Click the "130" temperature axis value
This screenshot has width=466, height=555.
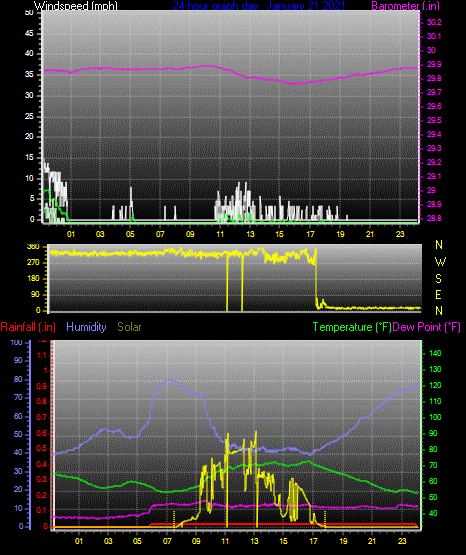[435, 369]
